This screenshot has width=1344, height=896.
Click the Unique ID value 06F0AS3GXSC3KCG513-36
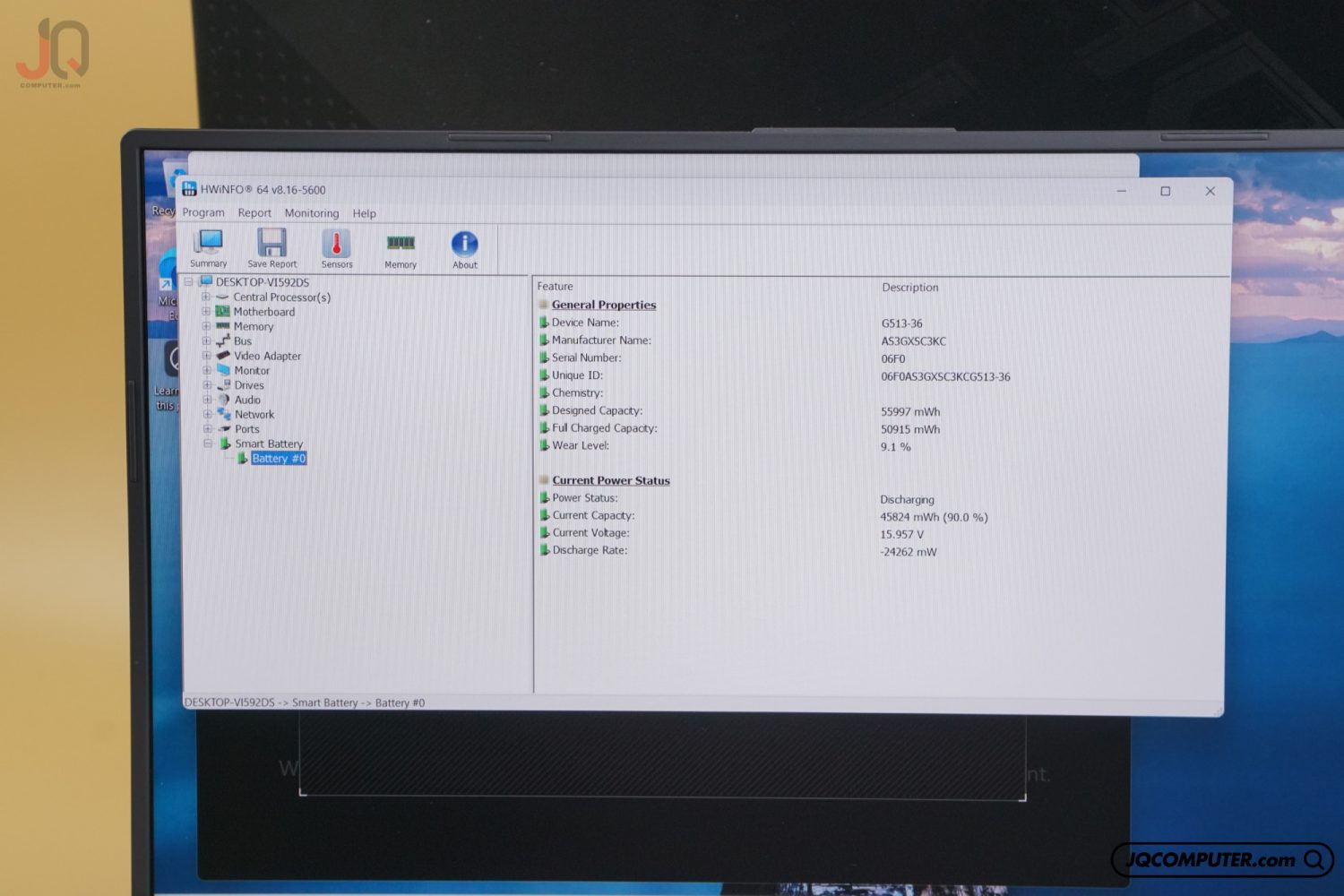945,377
